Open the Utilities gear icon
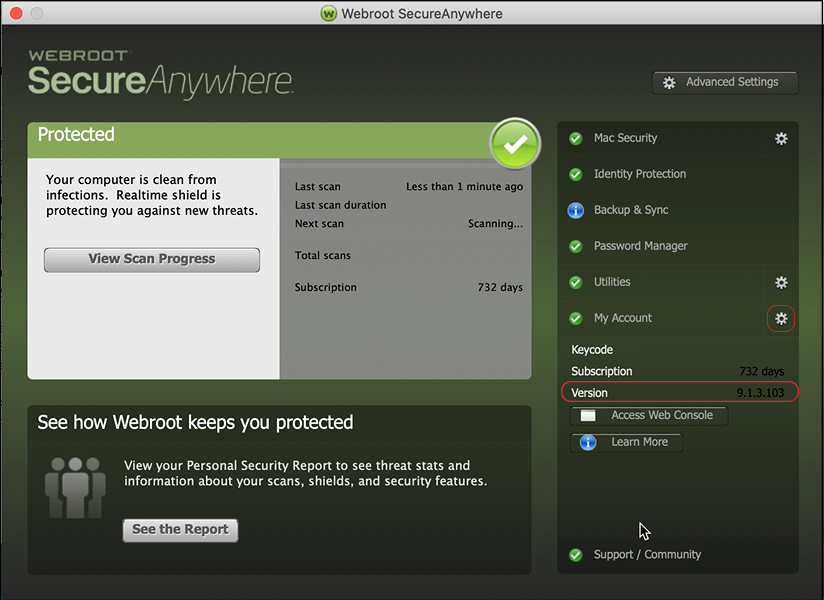The image size is (824, 600). [x=781, y=282]
